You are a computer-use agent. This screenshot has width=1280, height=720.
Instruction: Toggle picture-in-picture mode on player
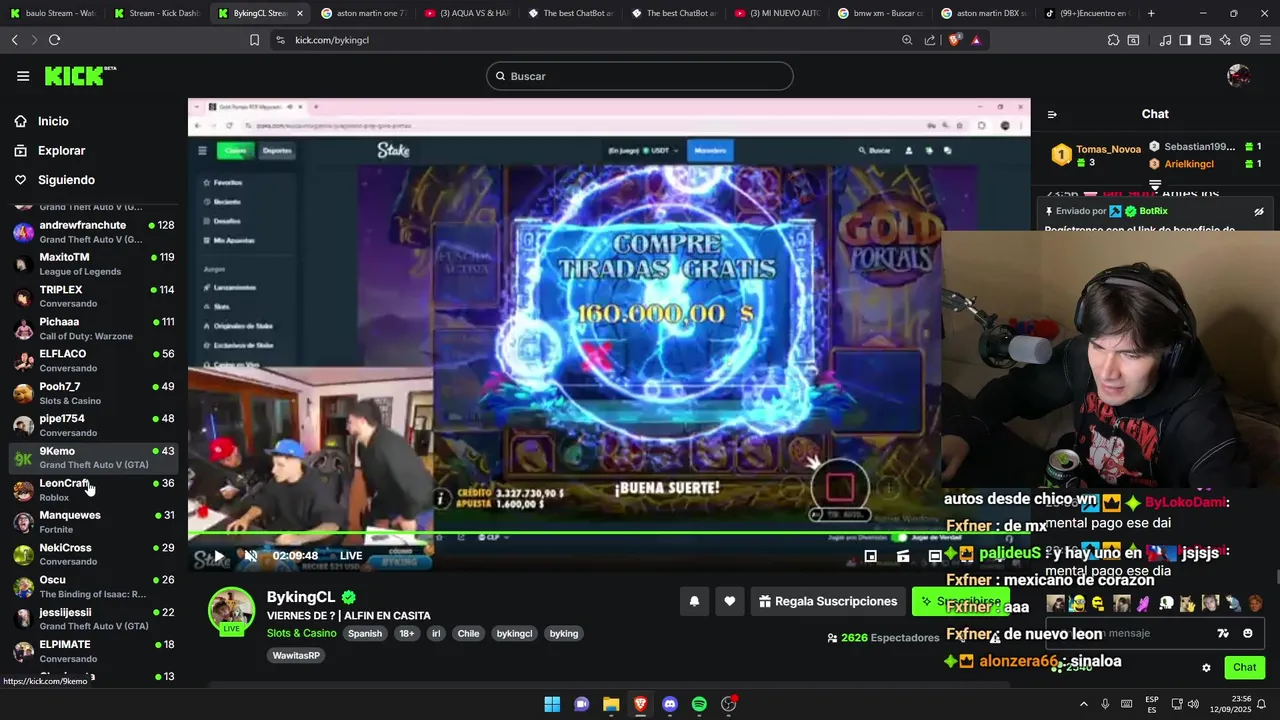click(871, 556)
